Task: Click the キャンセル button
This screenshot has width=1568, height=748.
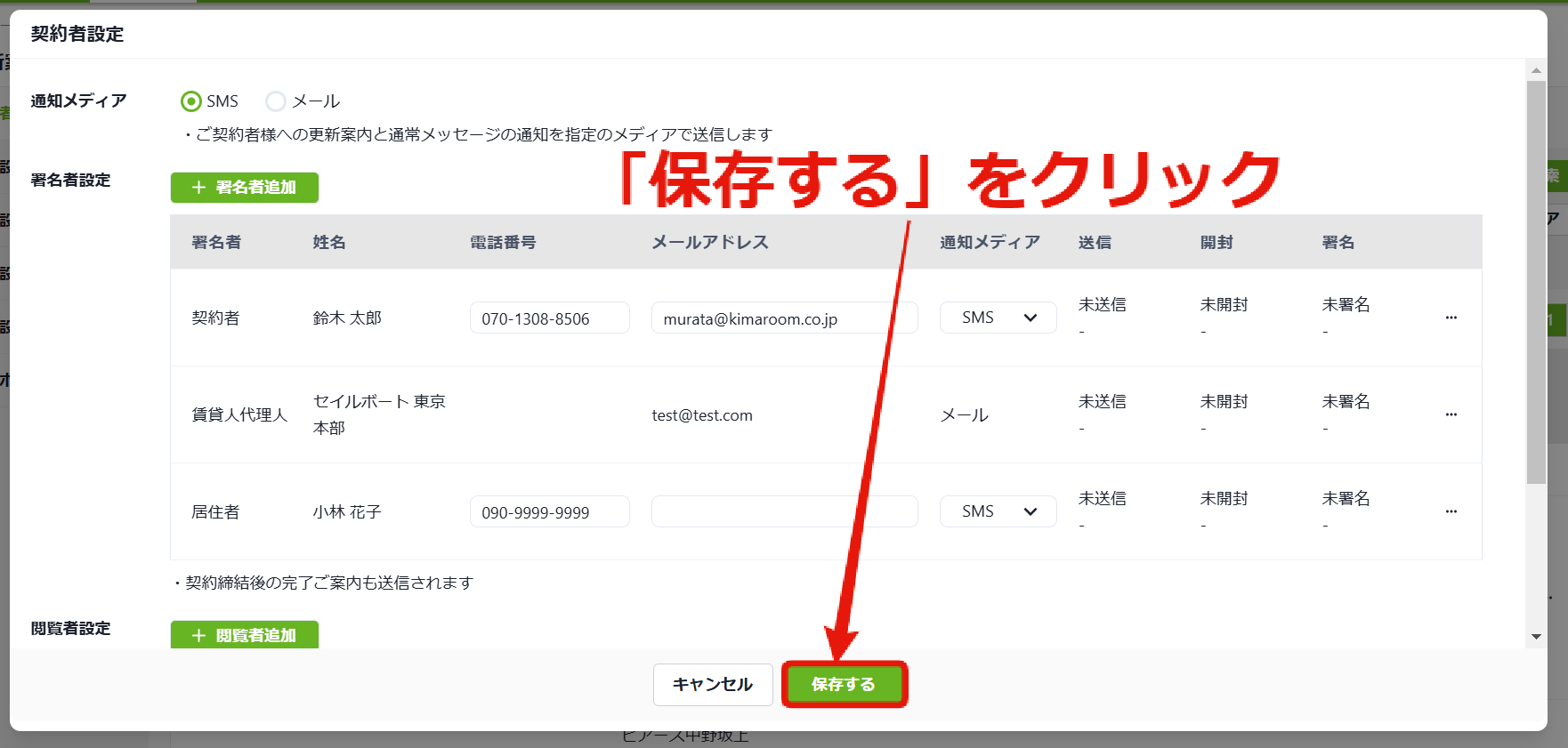Action: [713, 684]
